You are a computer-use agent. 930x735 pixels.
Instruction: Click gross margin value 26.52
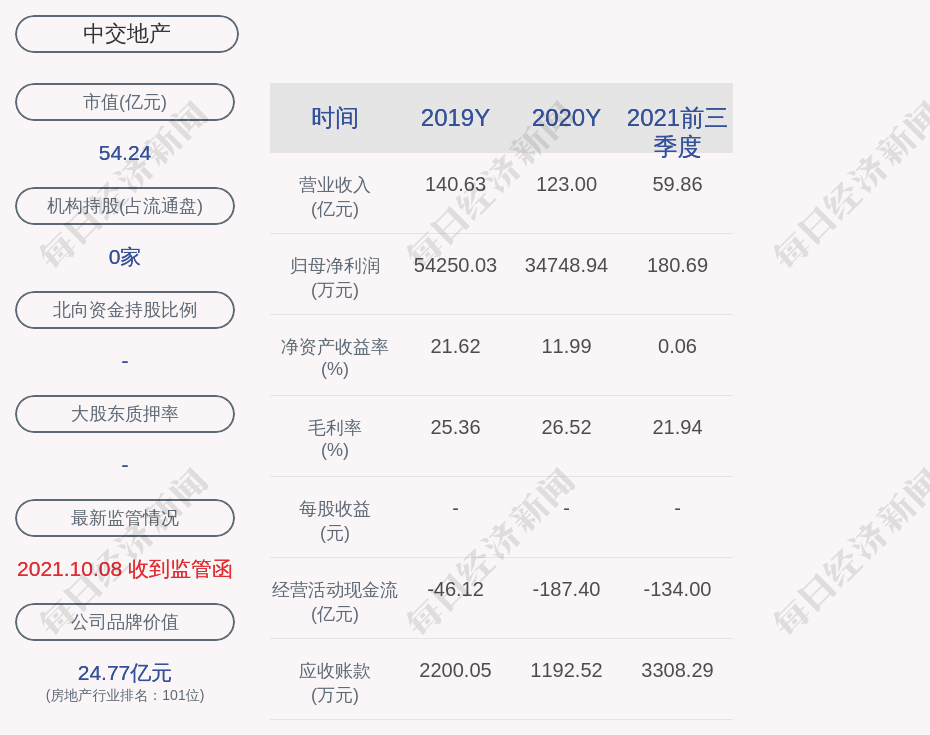(566, 427)
